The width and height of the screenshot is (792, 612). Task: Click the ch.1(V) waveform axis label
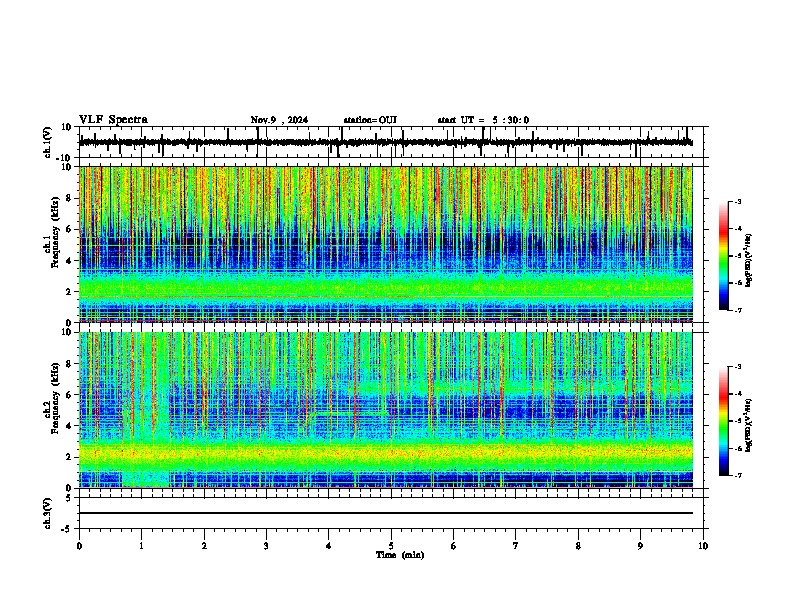coord(47,142)
